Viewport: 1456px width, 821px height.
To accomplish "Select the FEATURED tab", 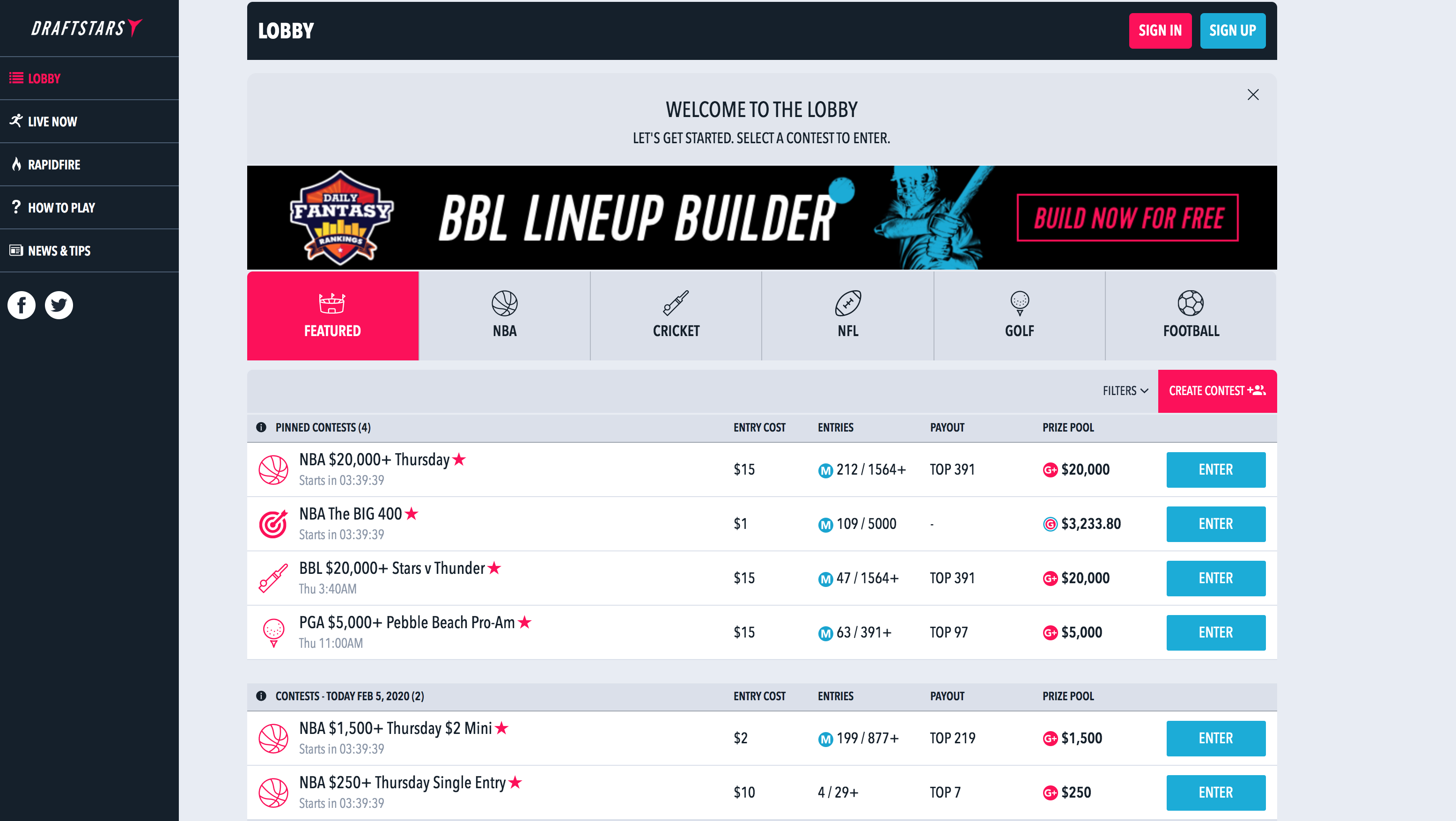I will pos(333,315).
